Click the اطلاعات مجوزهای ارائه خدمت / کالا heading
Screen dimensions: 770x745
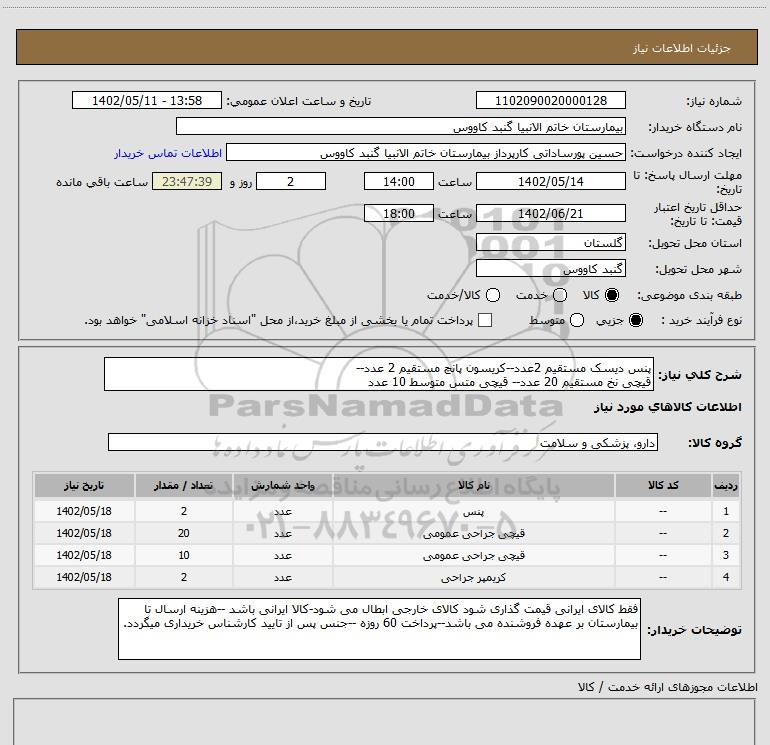[667, 687]
